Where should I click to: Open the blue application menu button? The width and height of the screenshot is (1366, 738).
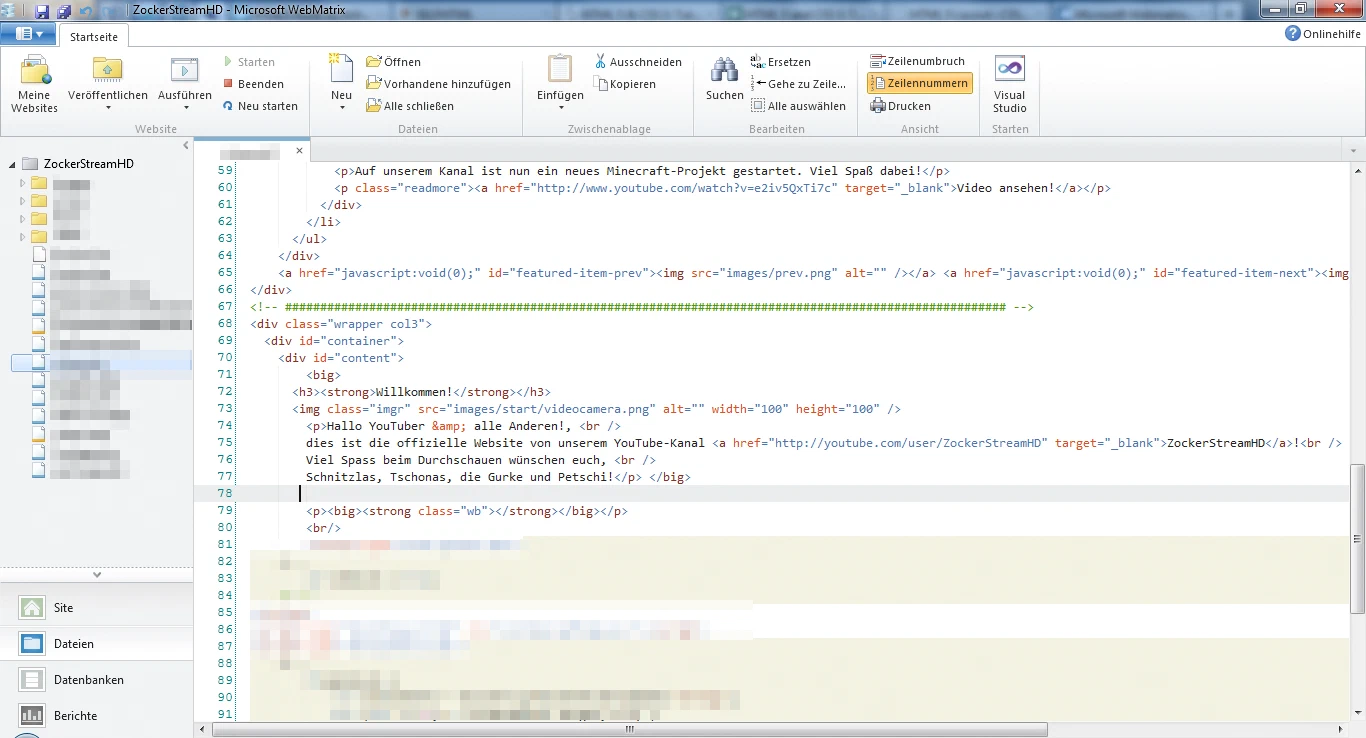click(x=29, y=34)
